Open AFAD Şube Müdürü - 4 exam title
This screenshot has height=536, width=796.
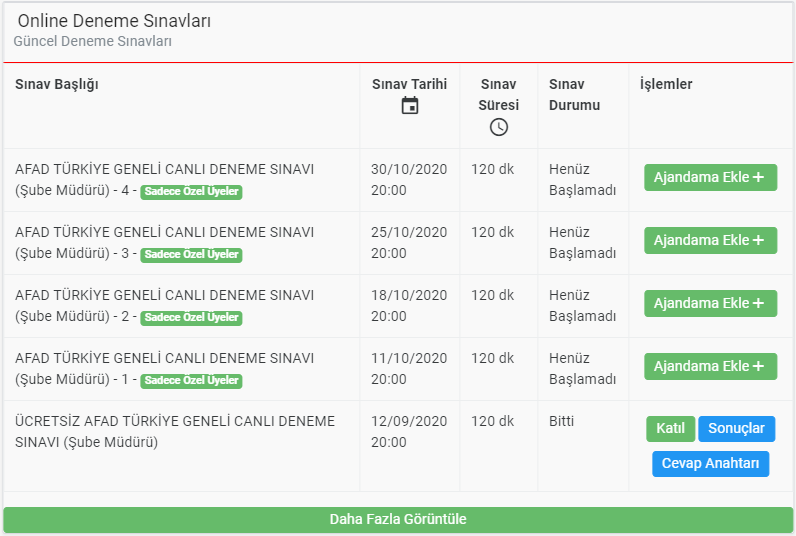point(164,180)
